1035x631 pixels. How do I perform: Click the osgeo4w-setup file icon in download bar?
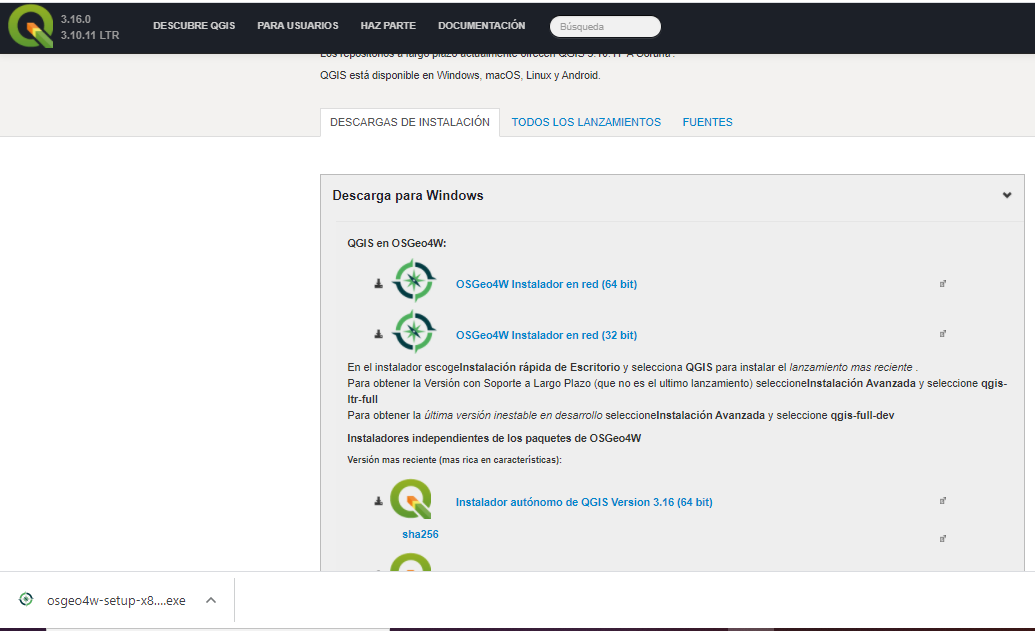(26, 599)
